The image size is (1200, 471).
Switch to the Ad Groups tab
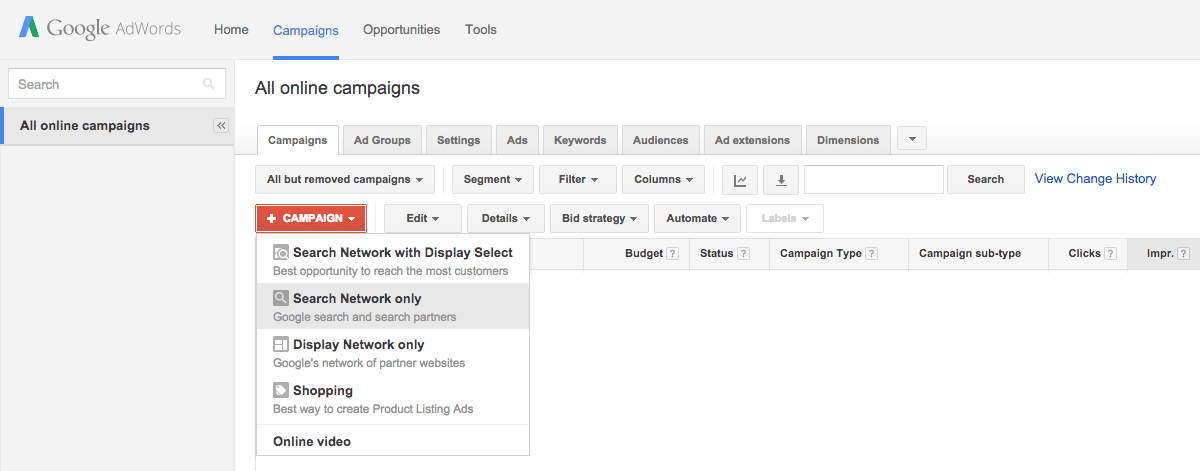[382, 140]
